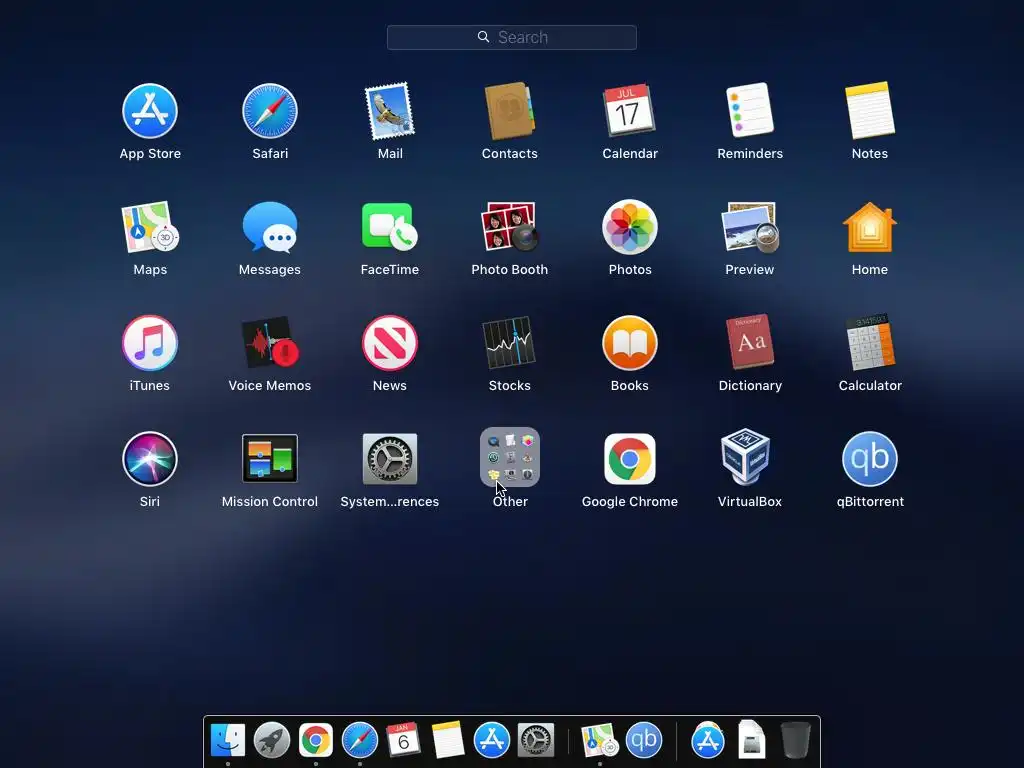Open the Notes app in Launchpad

pyautogui.click(x=870, y=111)
